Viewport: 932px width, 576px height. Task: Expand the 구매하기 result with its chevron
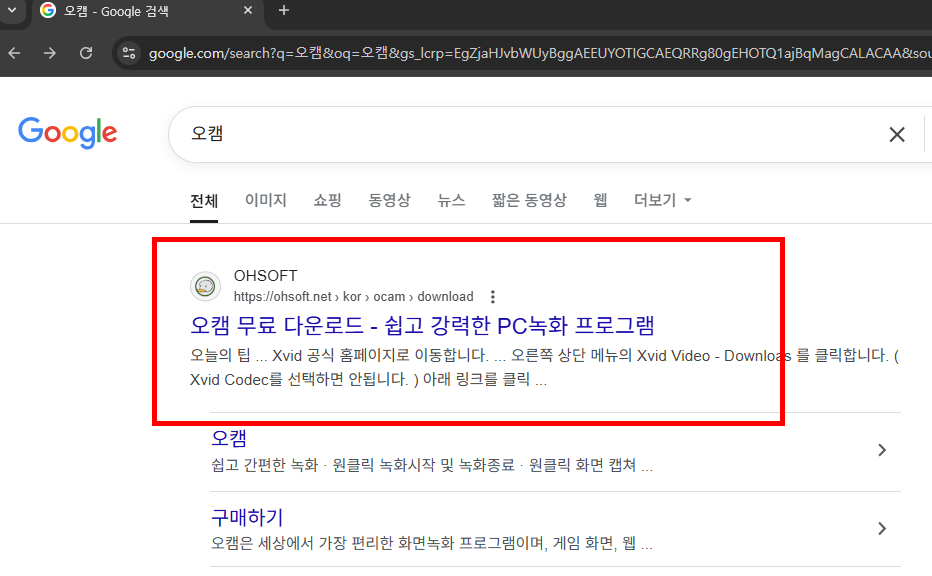882,528
